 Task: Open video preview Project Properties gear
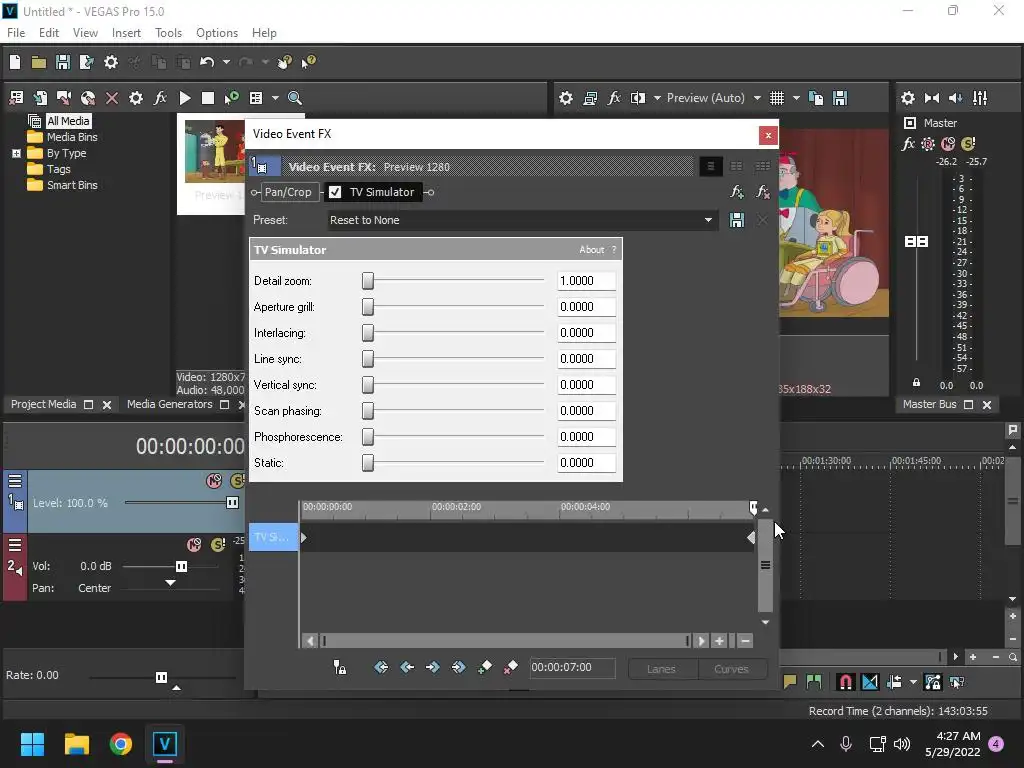[x=566, y=98]
